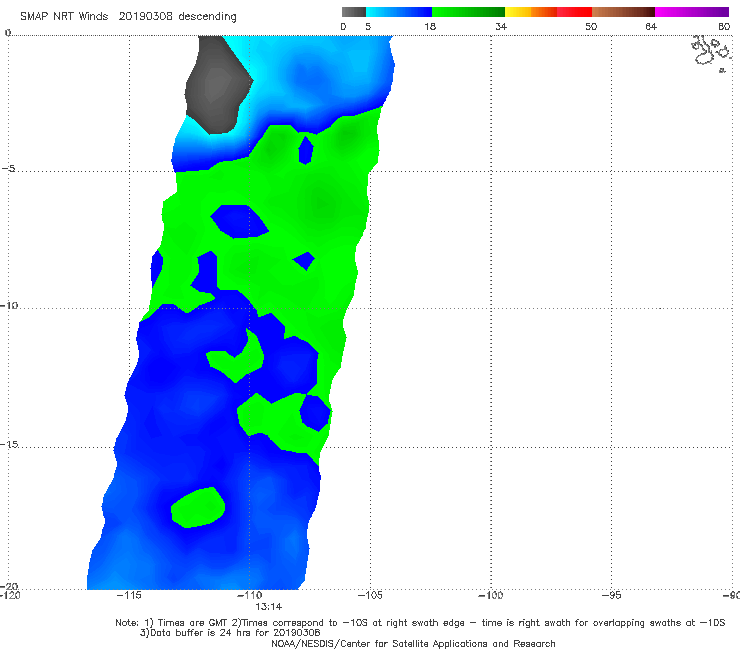Viewport: 740px width, 650px height.
Task: Click the color bar label '18'
Action: [x=430, y=27]
